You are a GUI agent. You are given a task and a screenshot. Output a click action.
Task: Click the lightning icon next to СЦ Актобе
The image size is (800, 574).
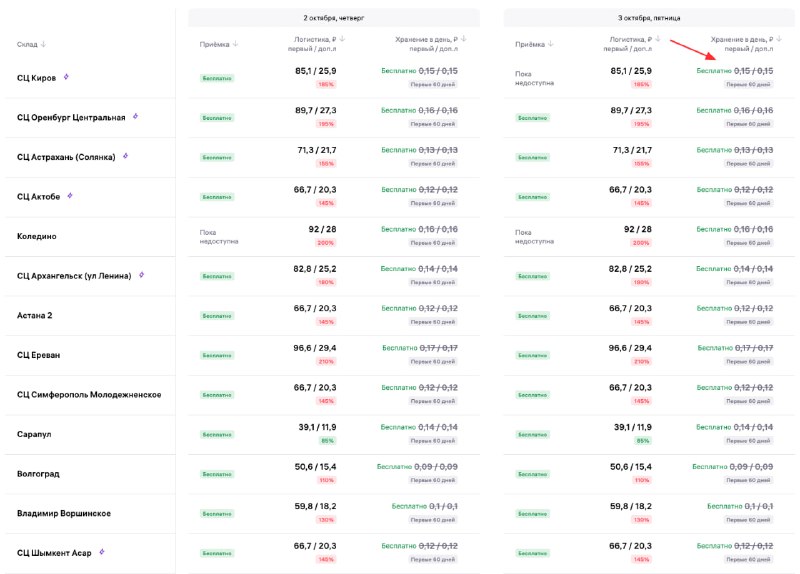click(70, 195)
